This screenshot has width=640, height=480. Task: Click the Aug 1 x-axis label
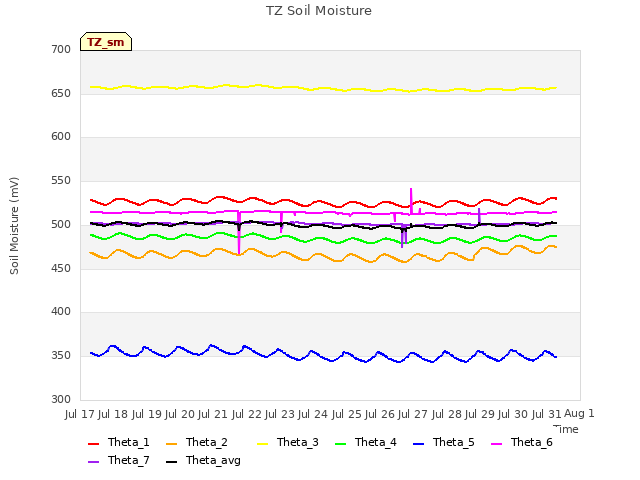tap(579, 413)
